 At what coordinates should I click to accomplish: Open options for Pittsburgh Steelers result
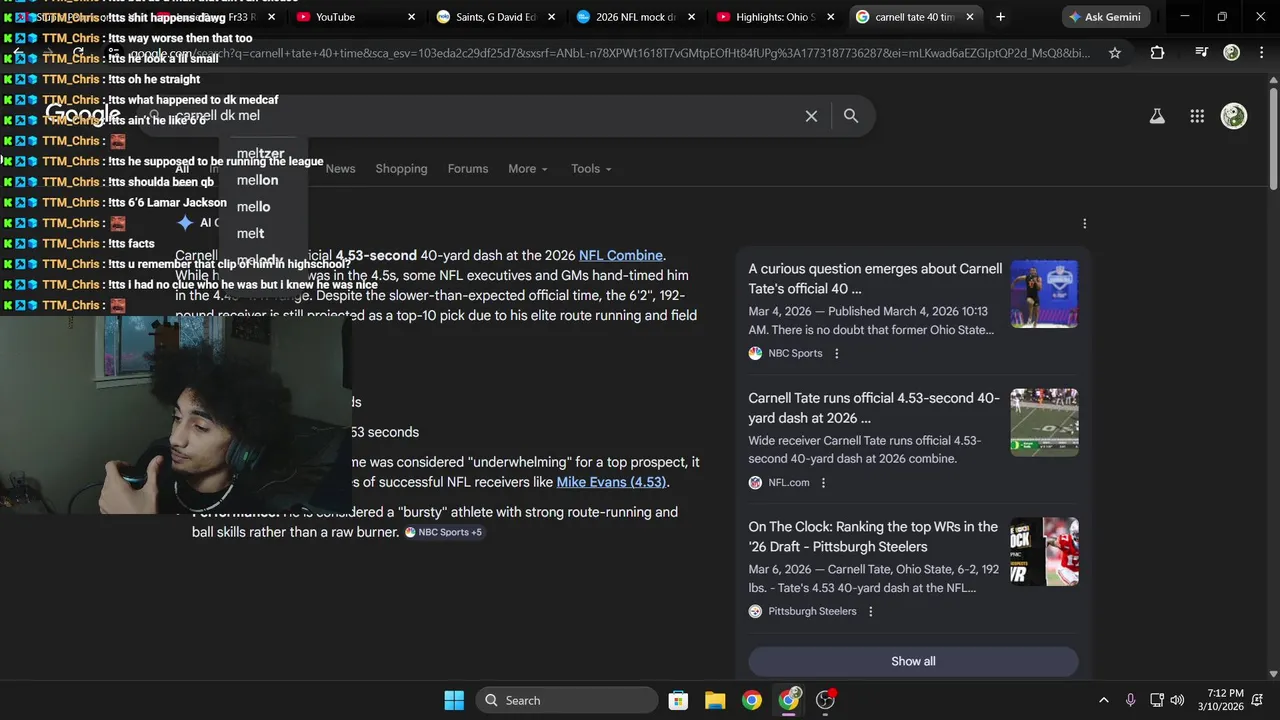pos(870,612)
